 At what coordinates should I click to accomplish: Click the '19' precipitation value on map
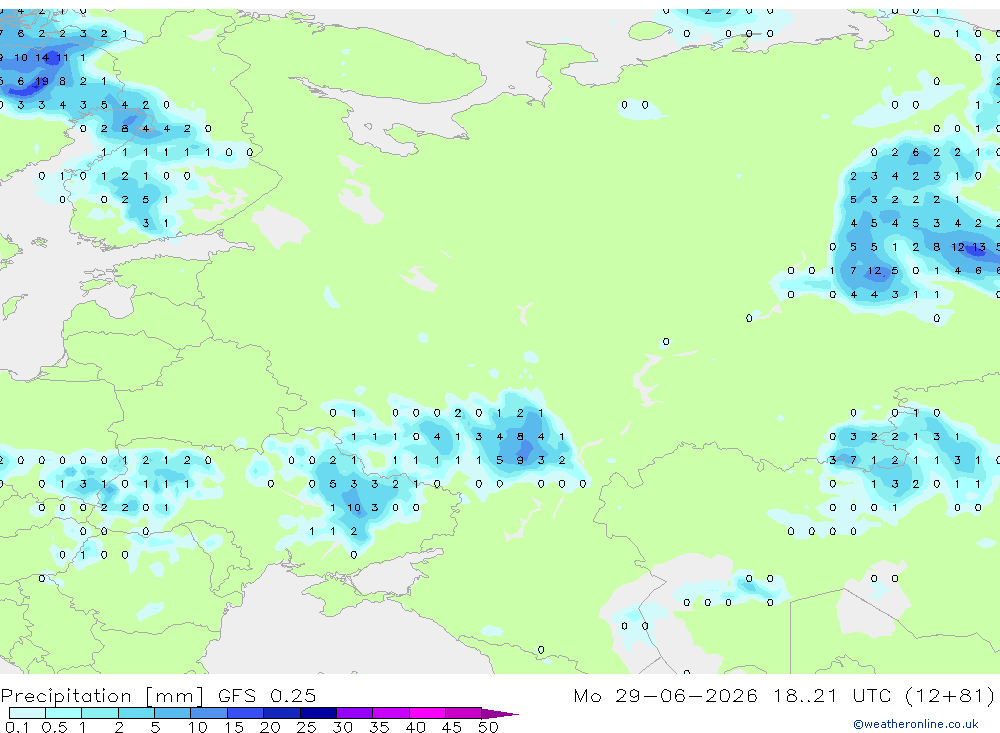point(41,81)
